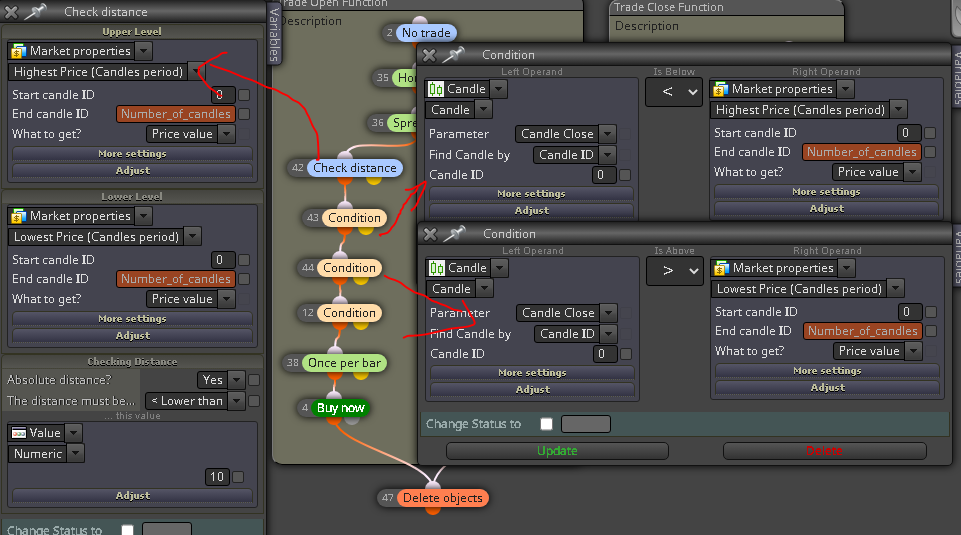Click the Market properties icon under Upper Level

pyautogui.click(x=18, y=51)
